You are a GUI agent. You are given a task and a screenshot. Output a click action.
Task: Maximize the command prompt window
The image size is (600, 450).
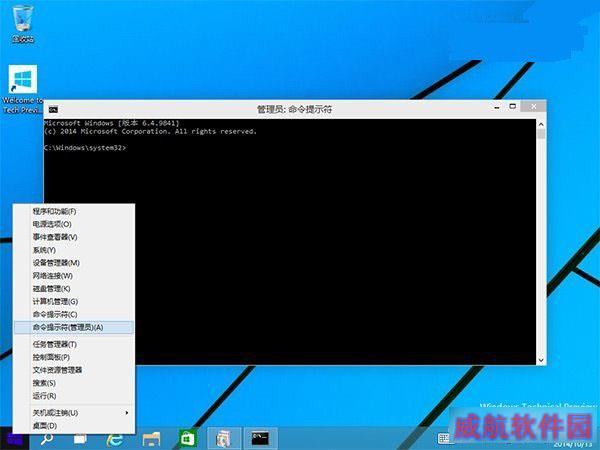512,106
